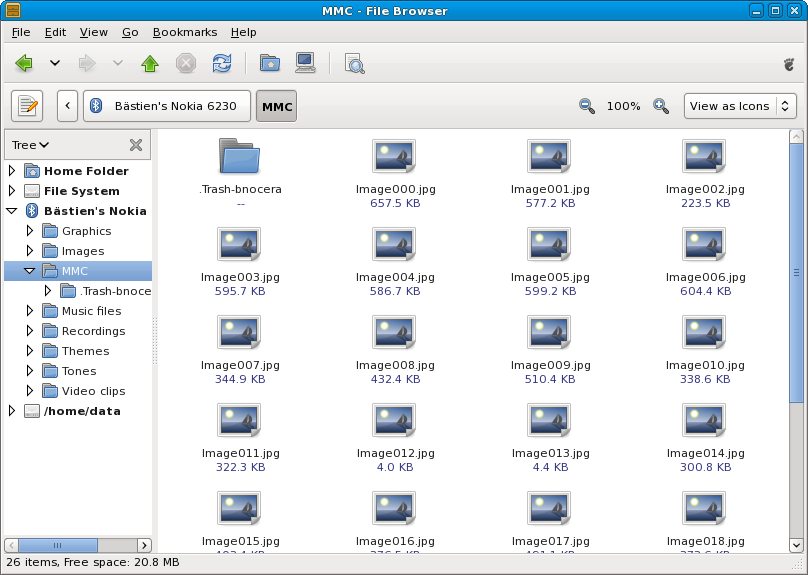Screen dimensions: 808x575
Task: Select Image000.jpg thumbnail icon
Action: [x=394, y=156]
